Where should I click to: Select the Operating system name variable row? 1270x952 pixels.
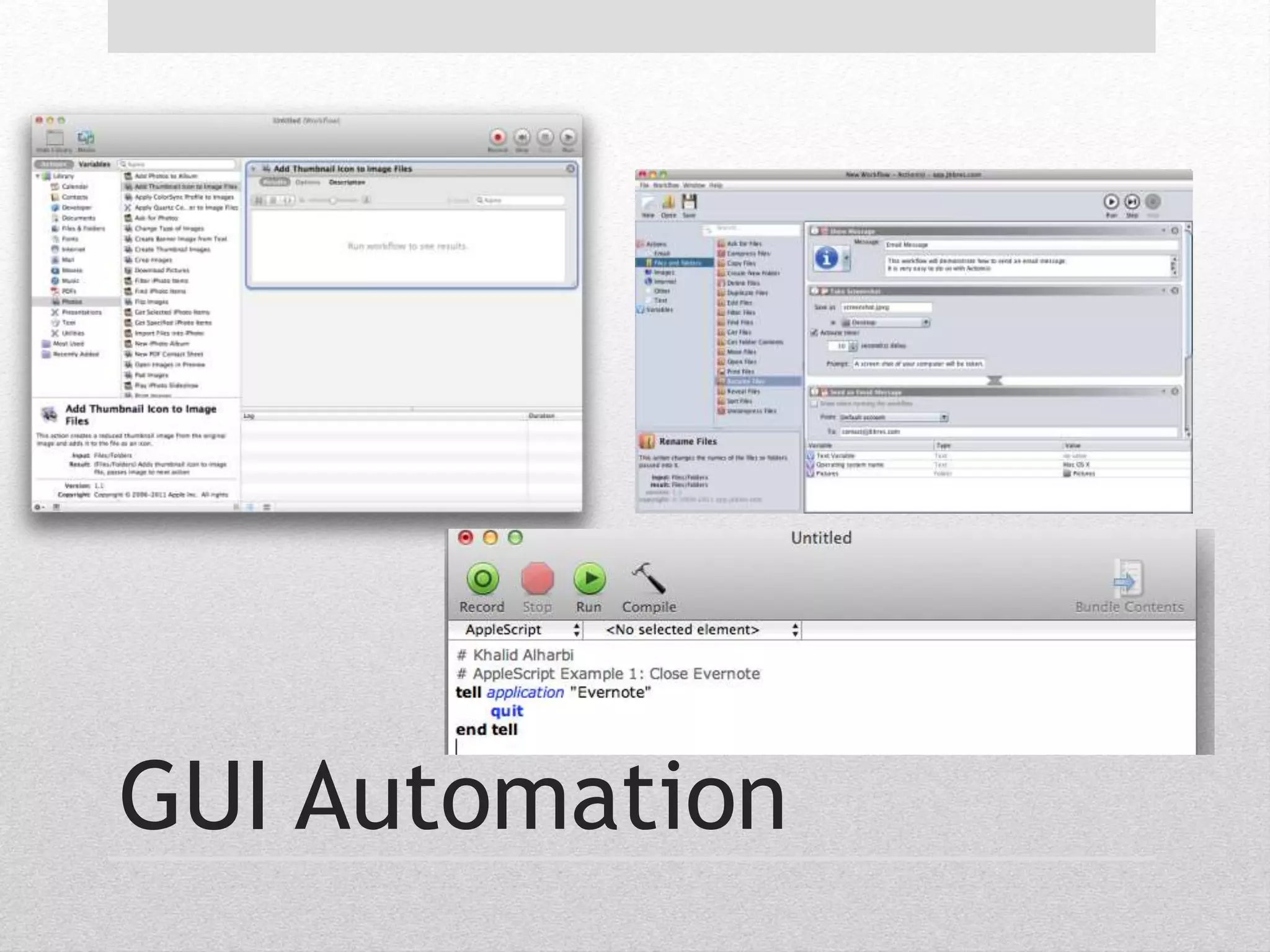(x=998, y=465)
